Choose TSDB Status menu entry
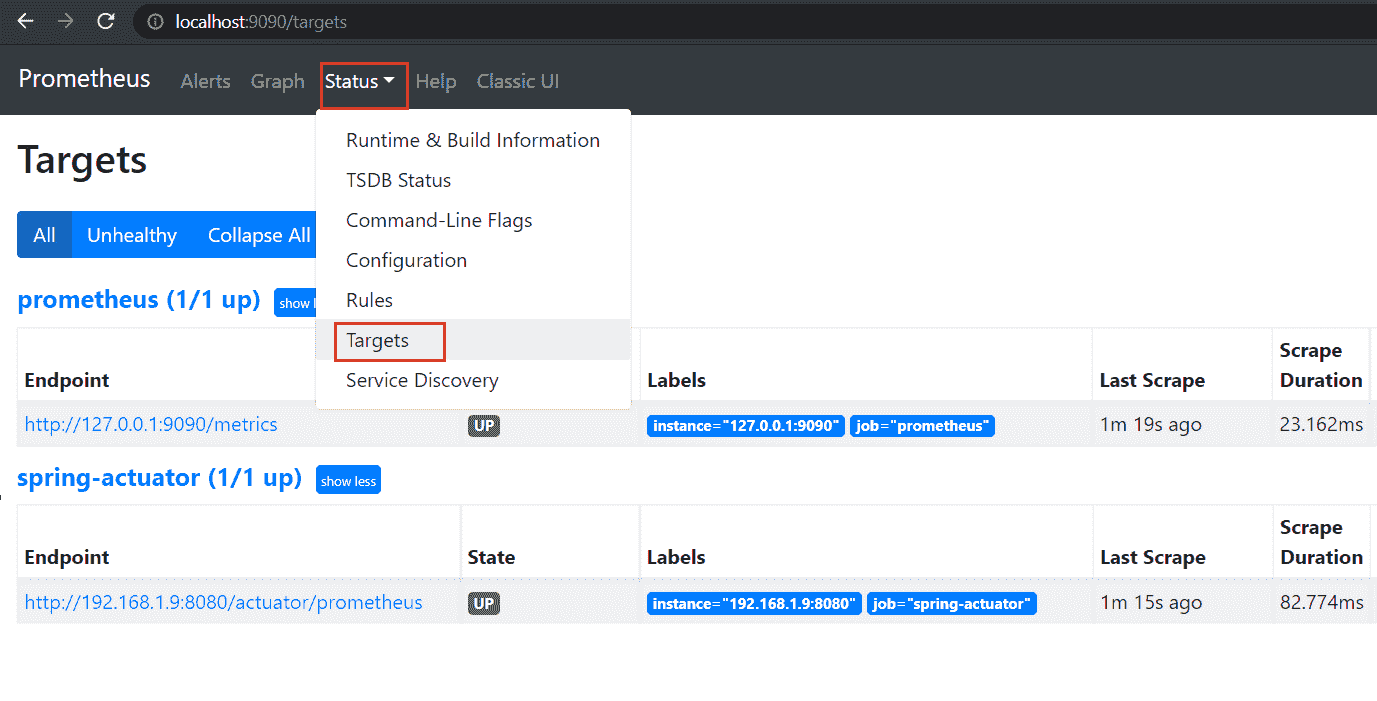Screen dimensions: 1377x701 (398, 180)
